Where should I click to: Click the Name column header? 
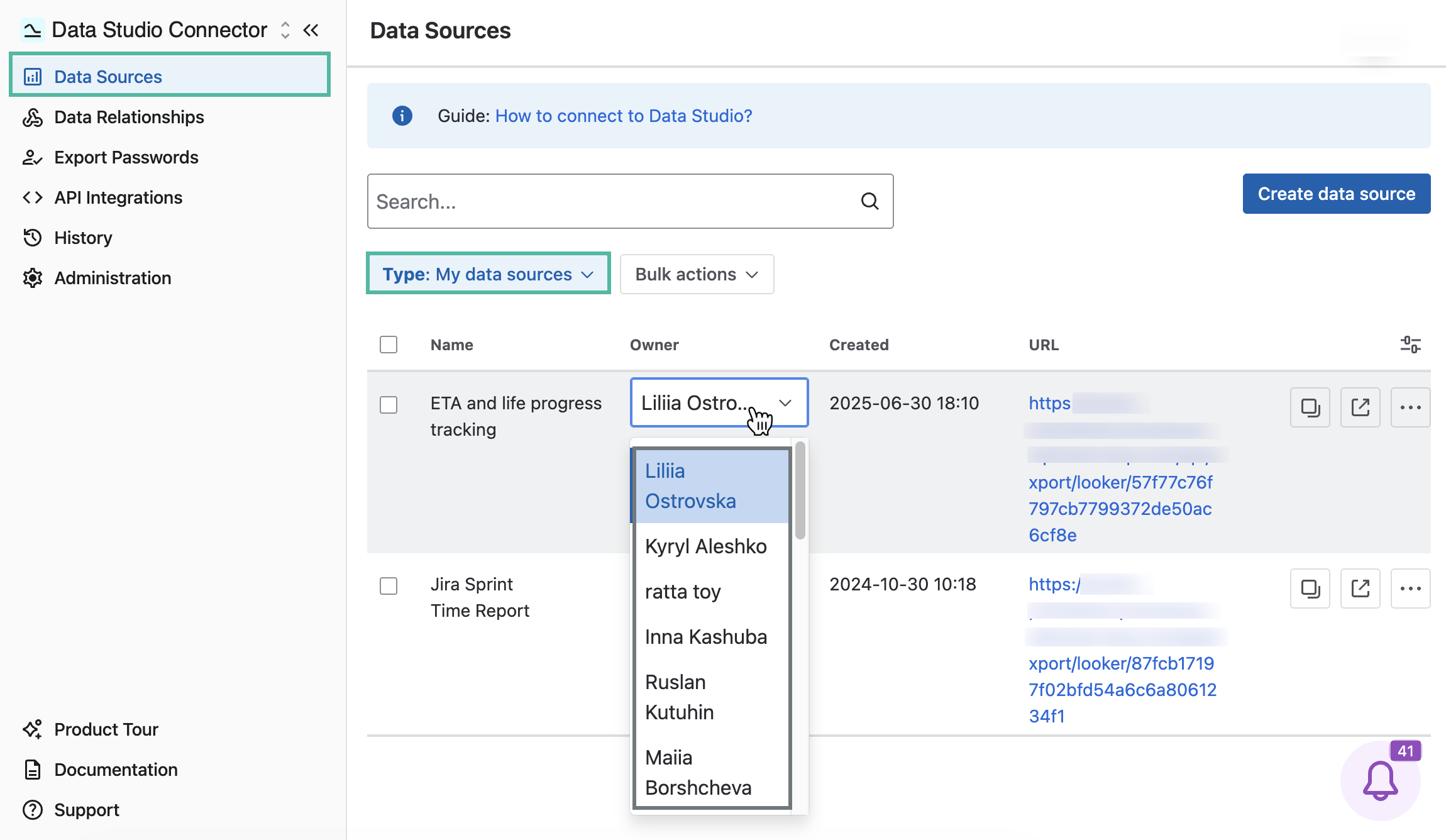452,345
